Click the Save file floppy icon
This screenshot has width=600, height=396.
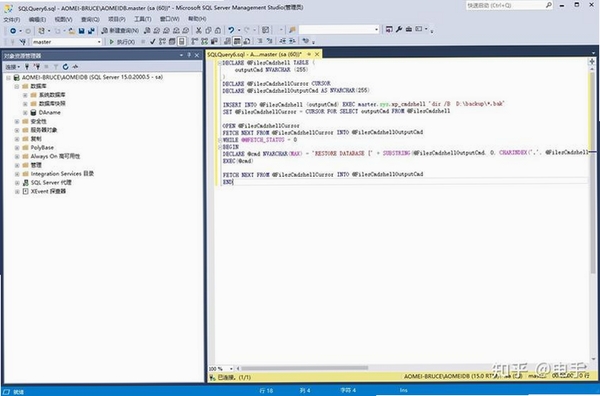click(82, 31)
